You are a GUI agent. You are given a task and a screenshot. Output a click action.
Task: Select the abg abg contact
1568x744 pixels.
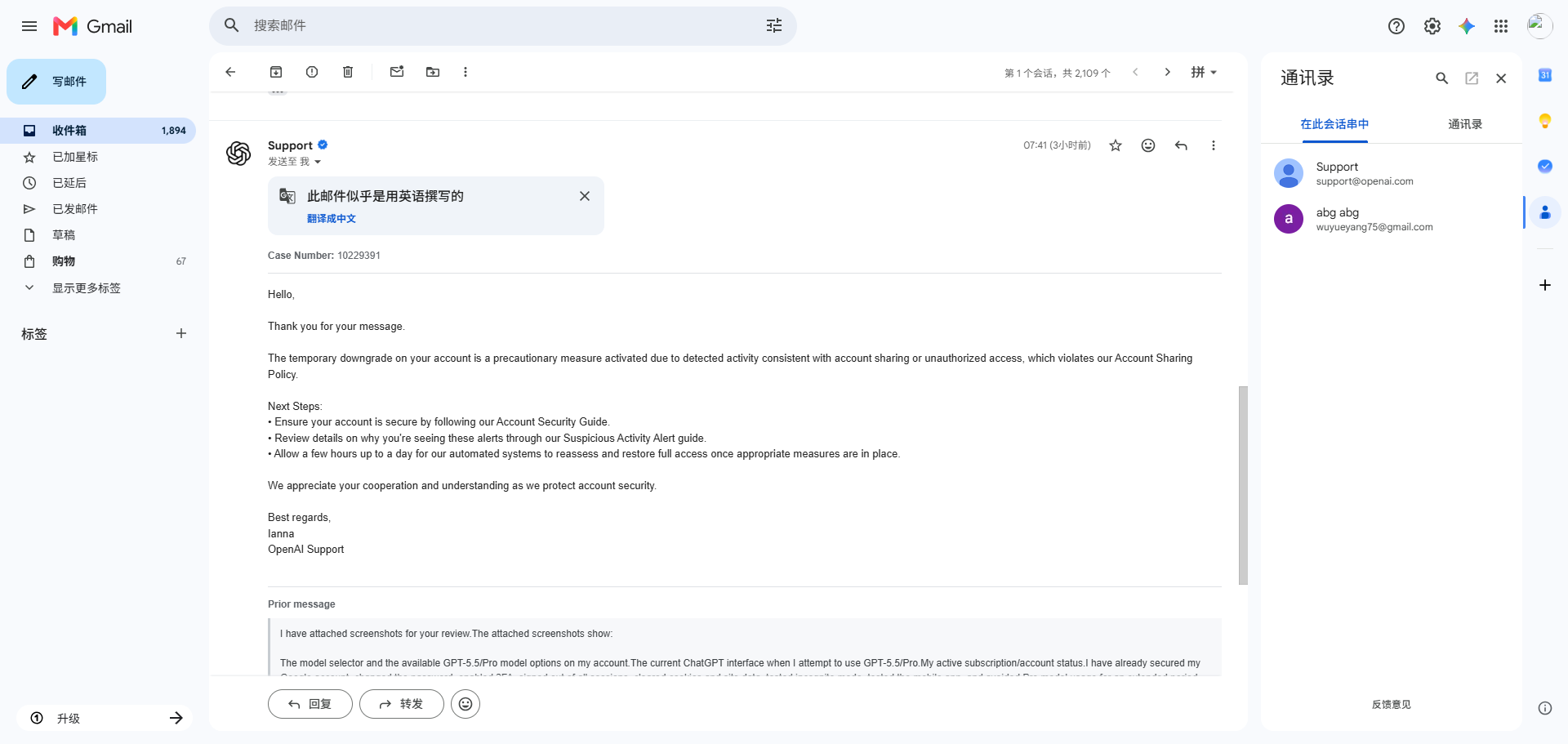click(x=1392, y=219)
